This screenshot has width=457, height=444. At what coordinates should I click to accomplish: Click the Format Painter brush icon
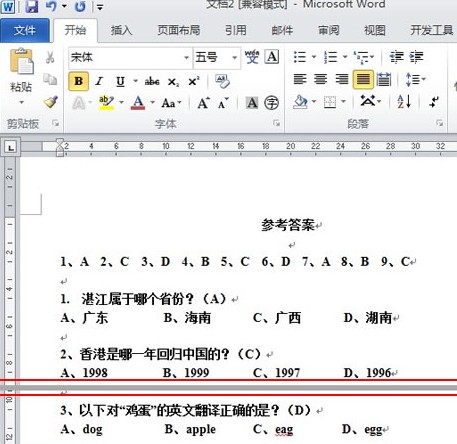(x=51, y=102)
